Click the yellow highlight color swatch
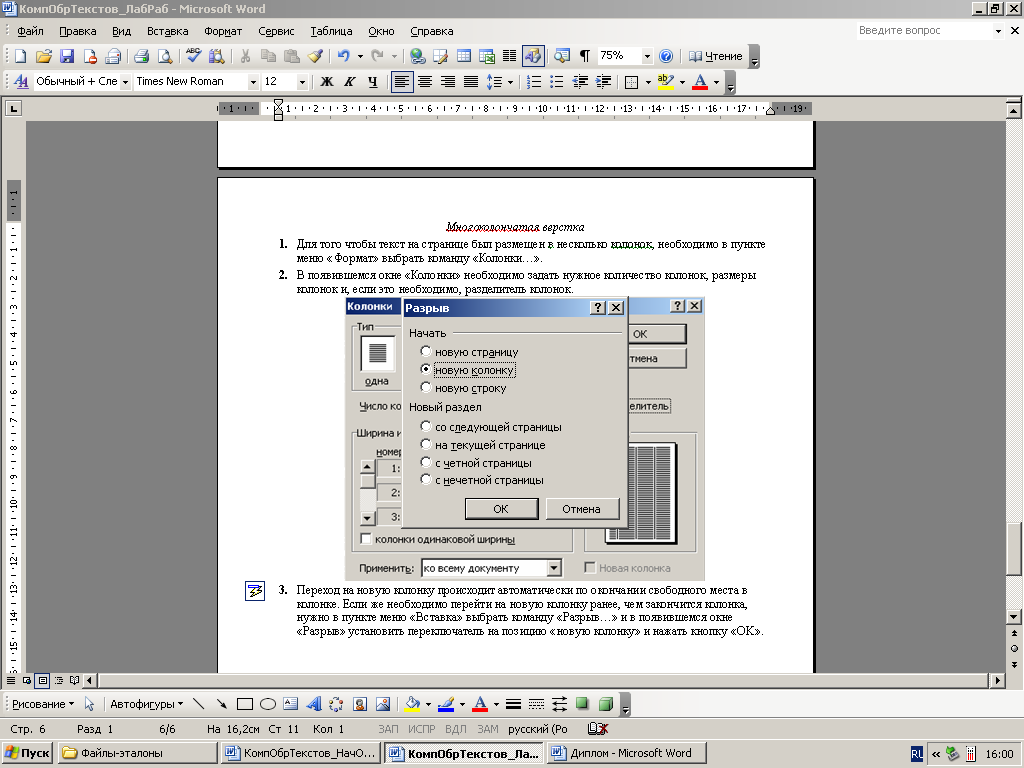This screenshot has height=768, width=1024. 664,82
